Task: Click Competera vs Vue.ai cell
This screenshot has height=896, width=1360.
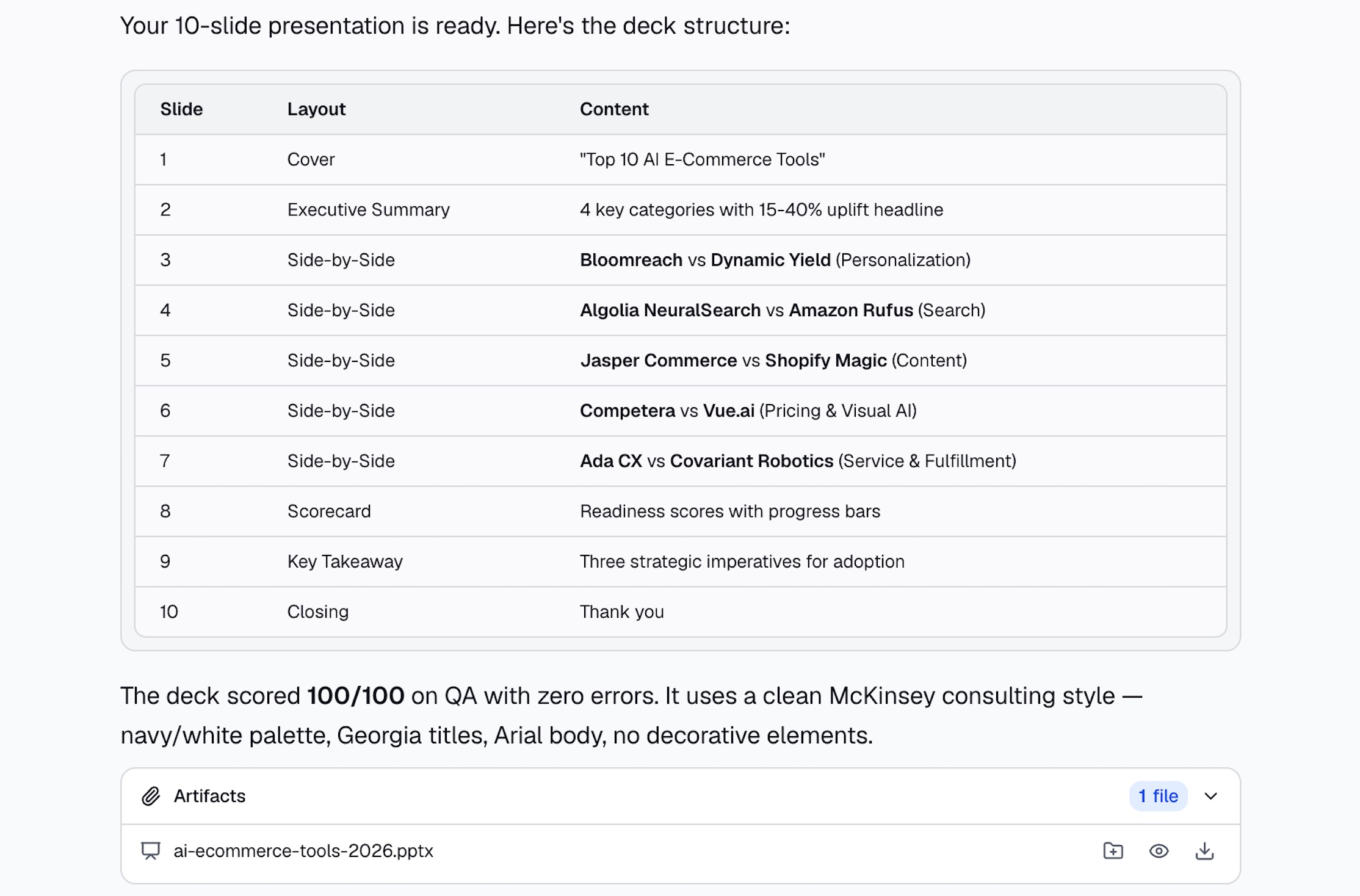Action: click(x=748, y=410)
